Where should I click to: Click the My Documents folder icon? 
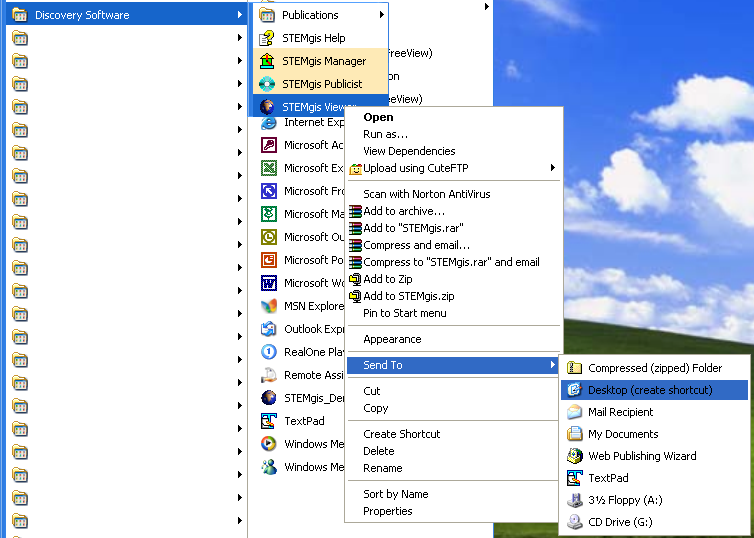[x=574, y=434]
